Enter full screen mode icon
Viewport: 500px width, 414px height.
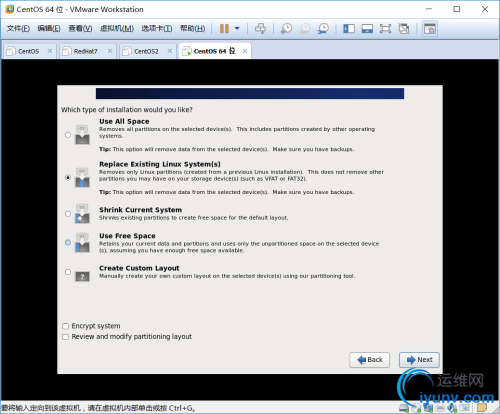385,28
